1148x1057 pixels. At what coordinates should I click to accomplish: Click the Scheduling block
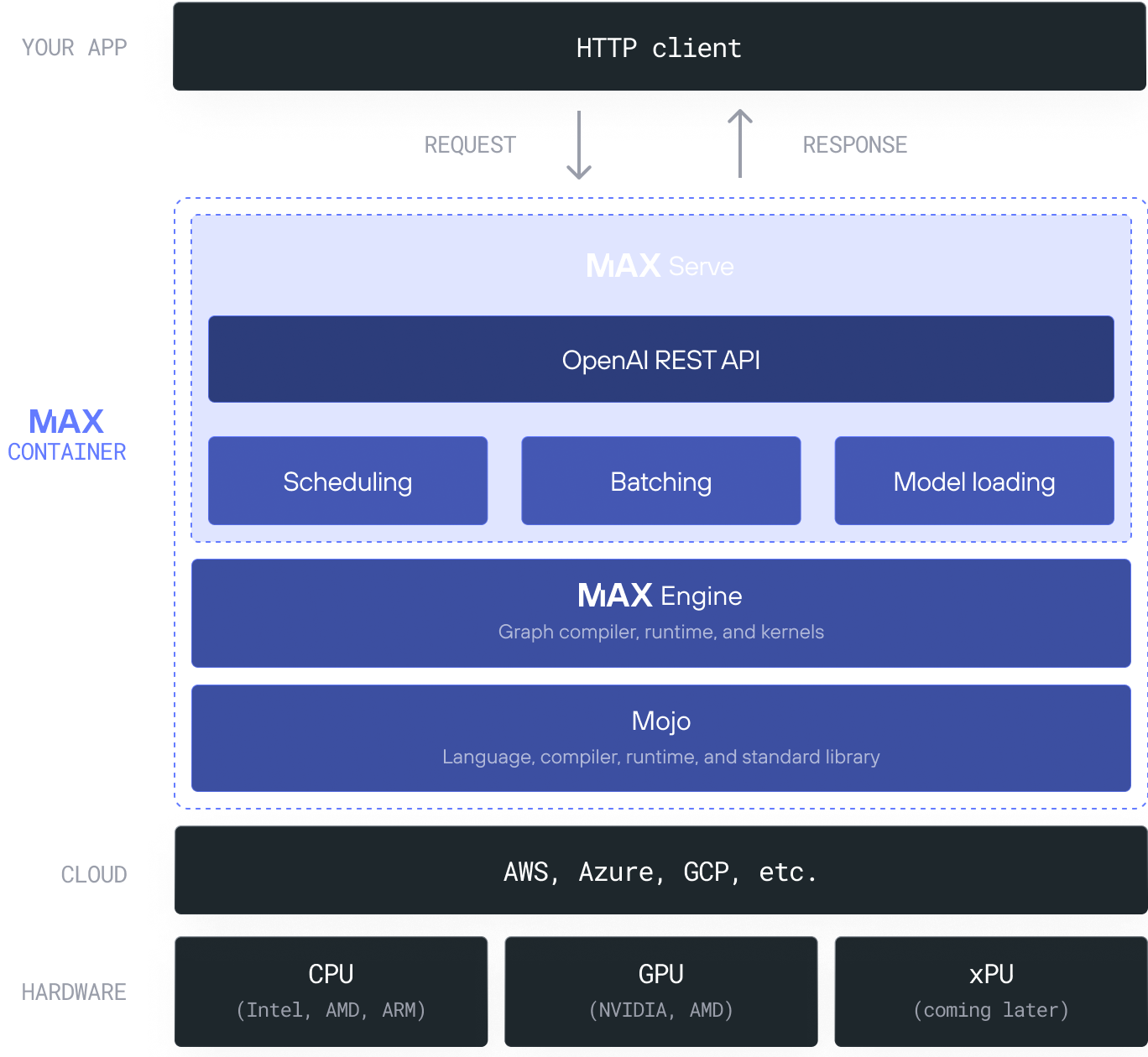tap(347, 481)
